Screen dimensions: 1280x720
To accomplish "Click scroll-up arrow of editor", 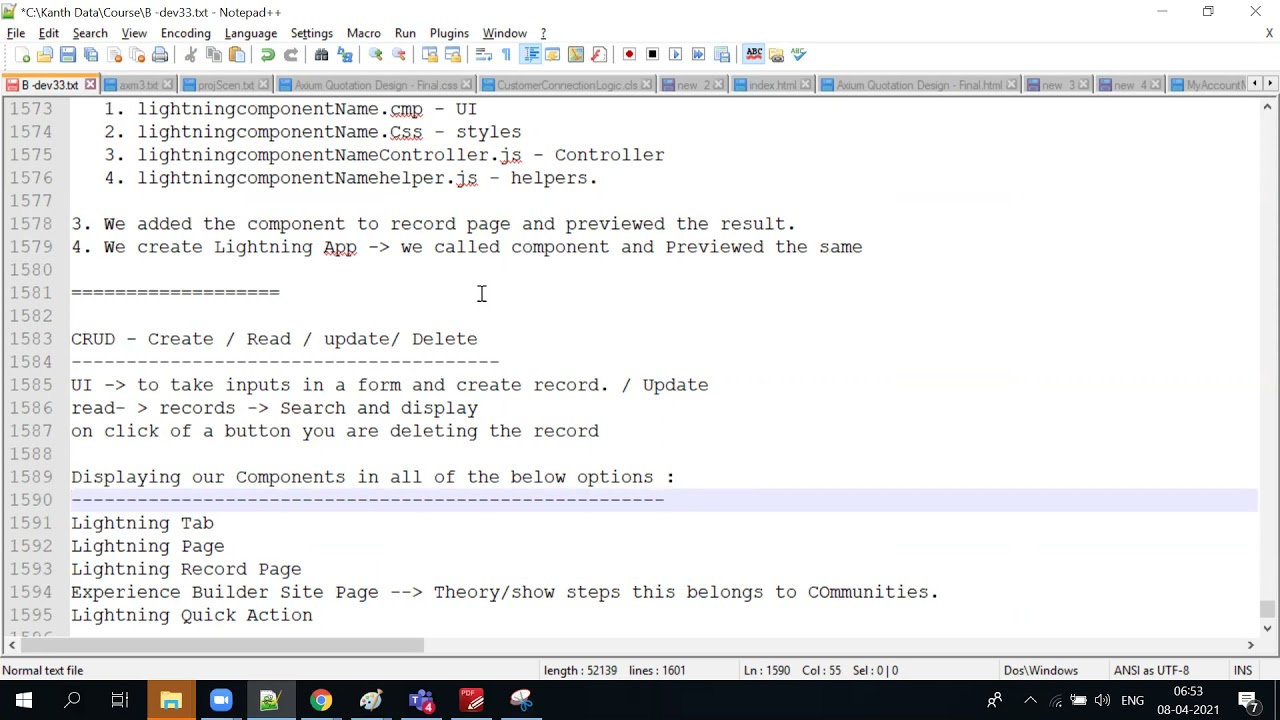I will [1267, 107].
